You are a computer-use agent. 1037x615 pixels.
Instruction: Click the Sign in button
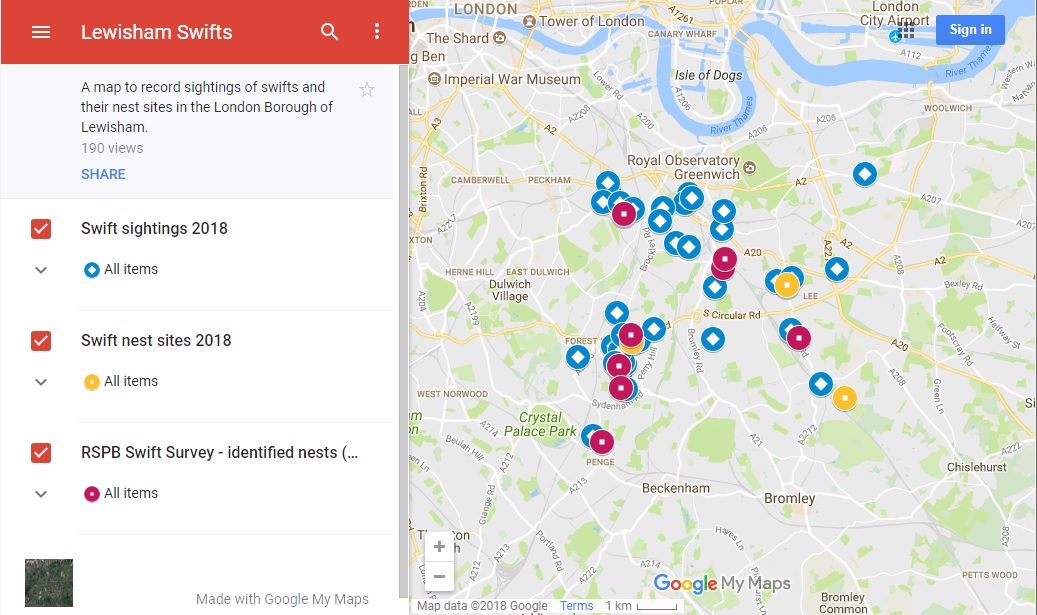point(969,29)
